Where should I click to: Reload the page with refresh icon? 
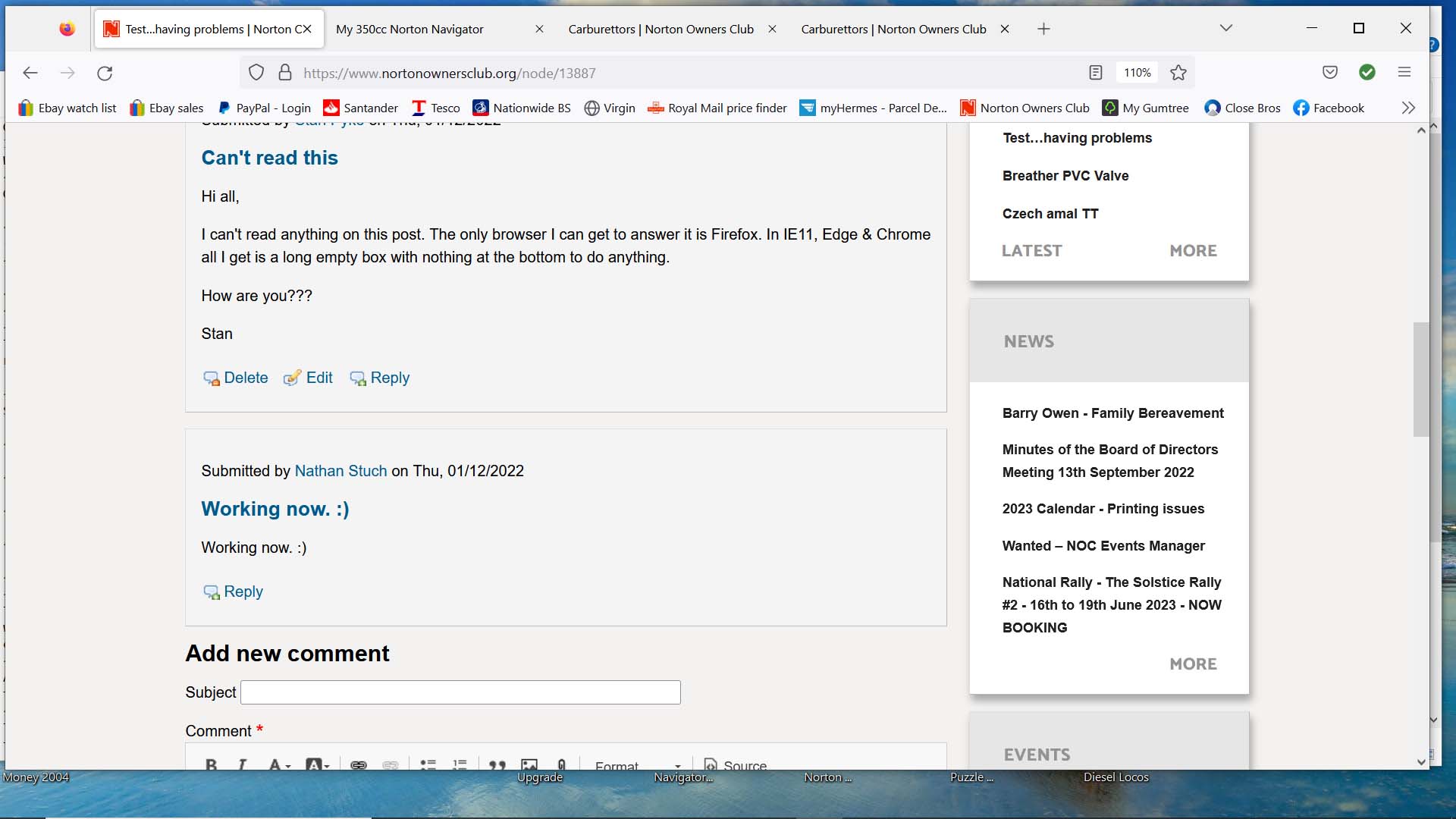105,73
